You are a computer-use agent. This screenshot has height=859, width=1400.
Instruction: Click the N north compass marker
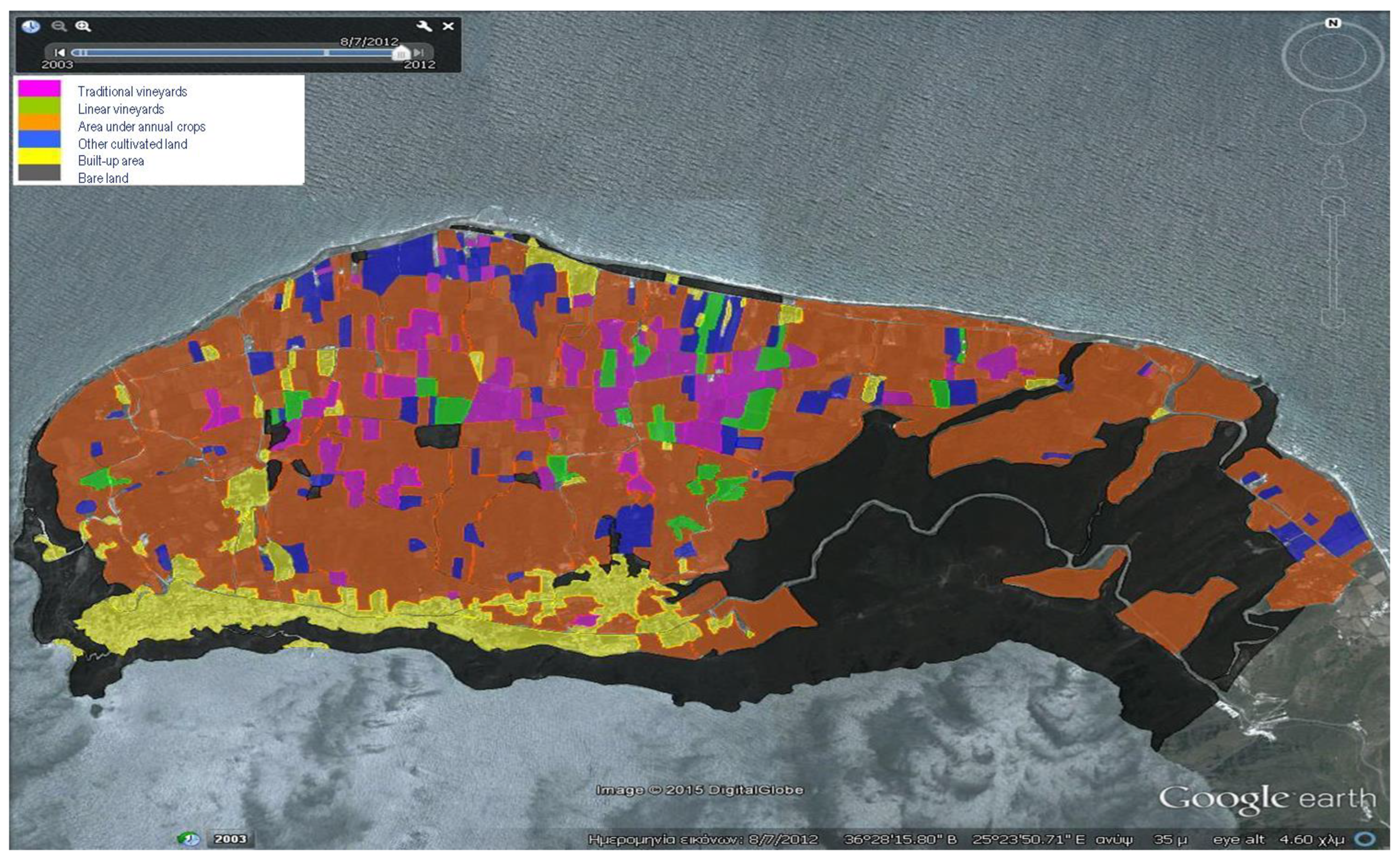pos(1332,23)
